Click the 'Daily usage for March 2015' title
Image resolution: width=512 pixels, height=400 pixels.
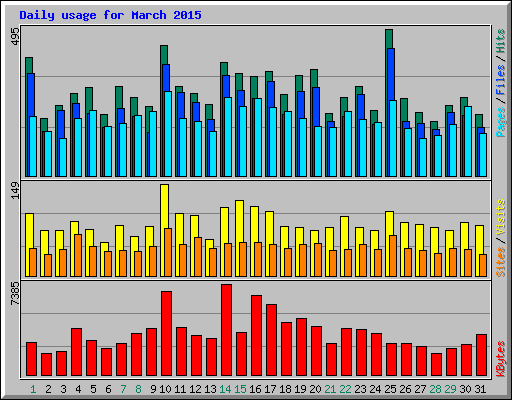110,15
